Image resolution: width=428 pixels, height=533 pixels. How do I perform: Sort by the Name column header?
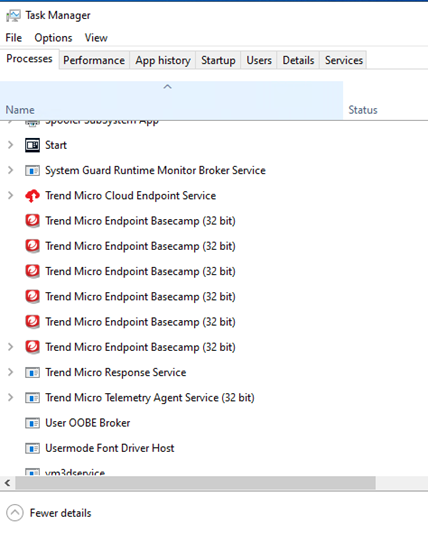tap(171, 101)
